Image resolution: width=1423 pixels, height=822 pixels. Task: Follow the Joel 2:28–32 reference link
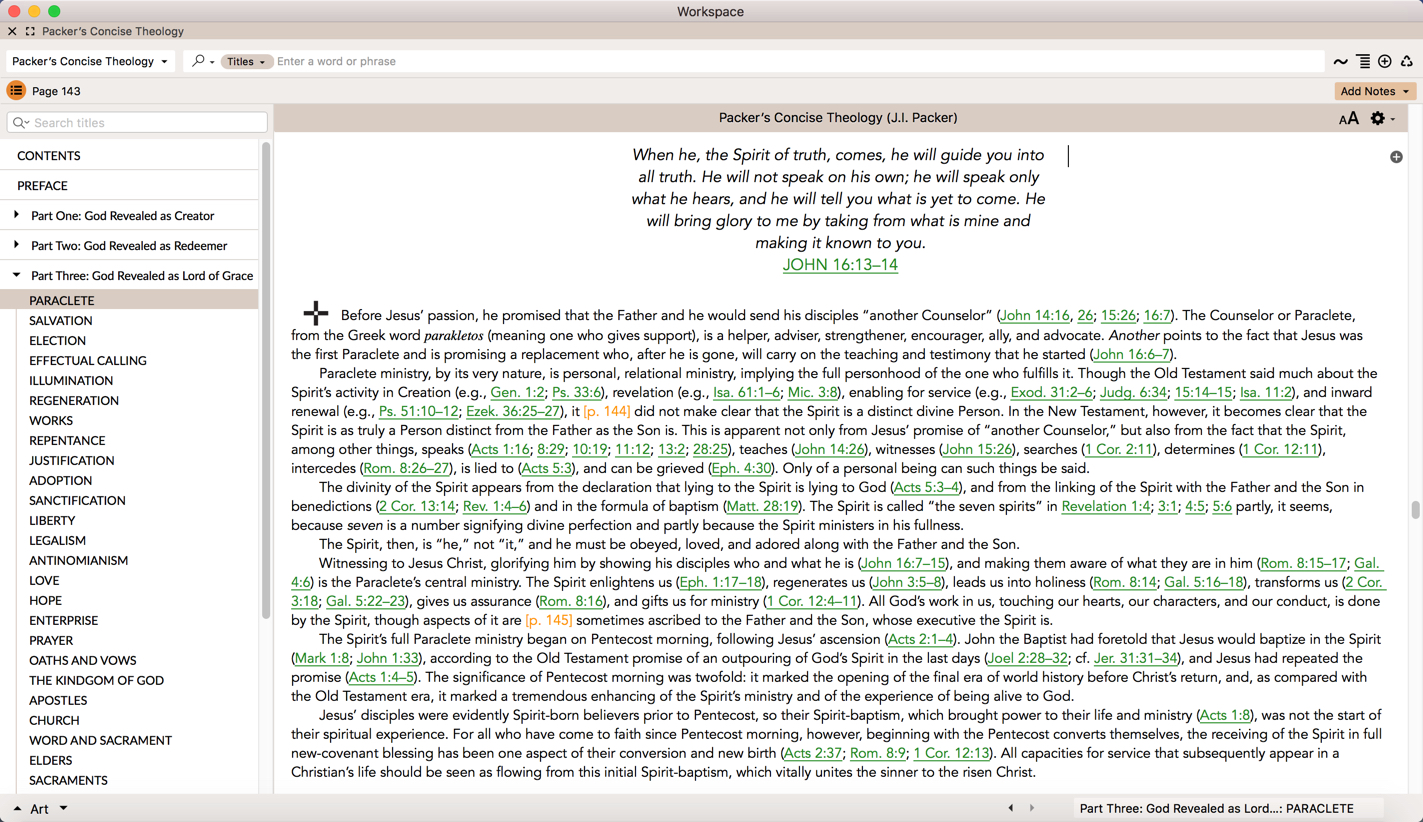pyautogui.click(x=1027, y=659)
